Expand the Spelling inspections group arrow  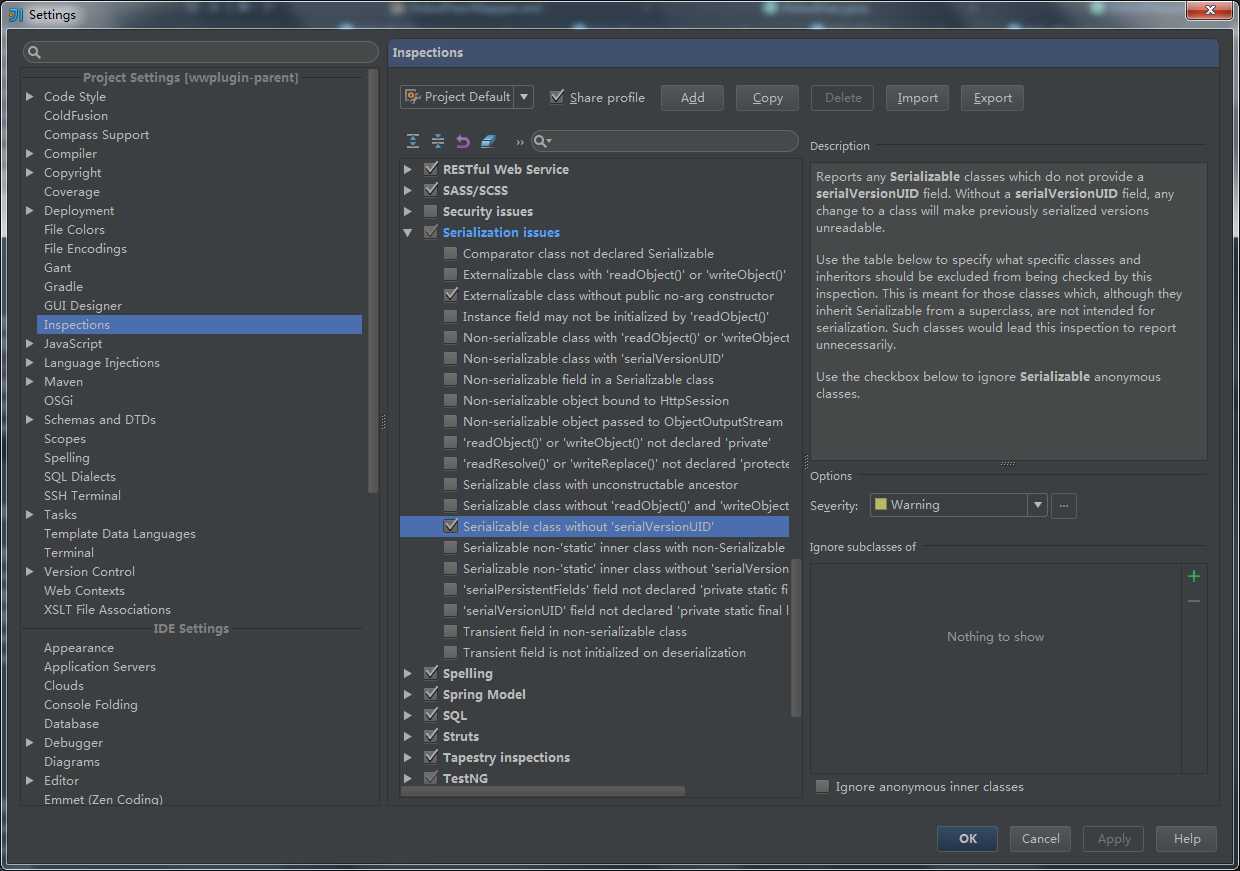[x=408, y=674]
